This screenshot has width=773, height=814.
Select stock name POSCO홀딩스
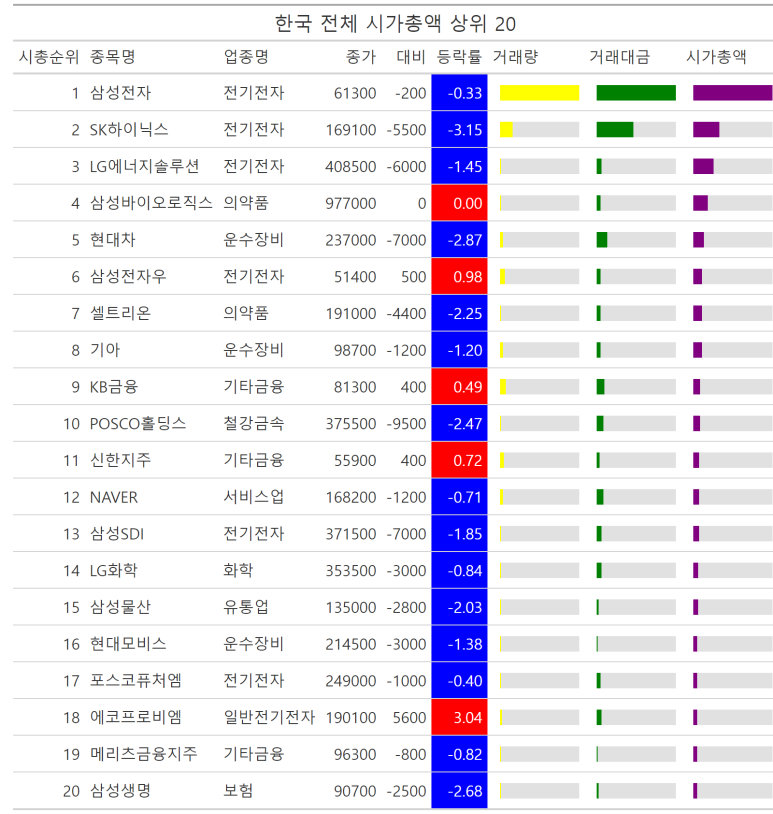coord(138,424)
